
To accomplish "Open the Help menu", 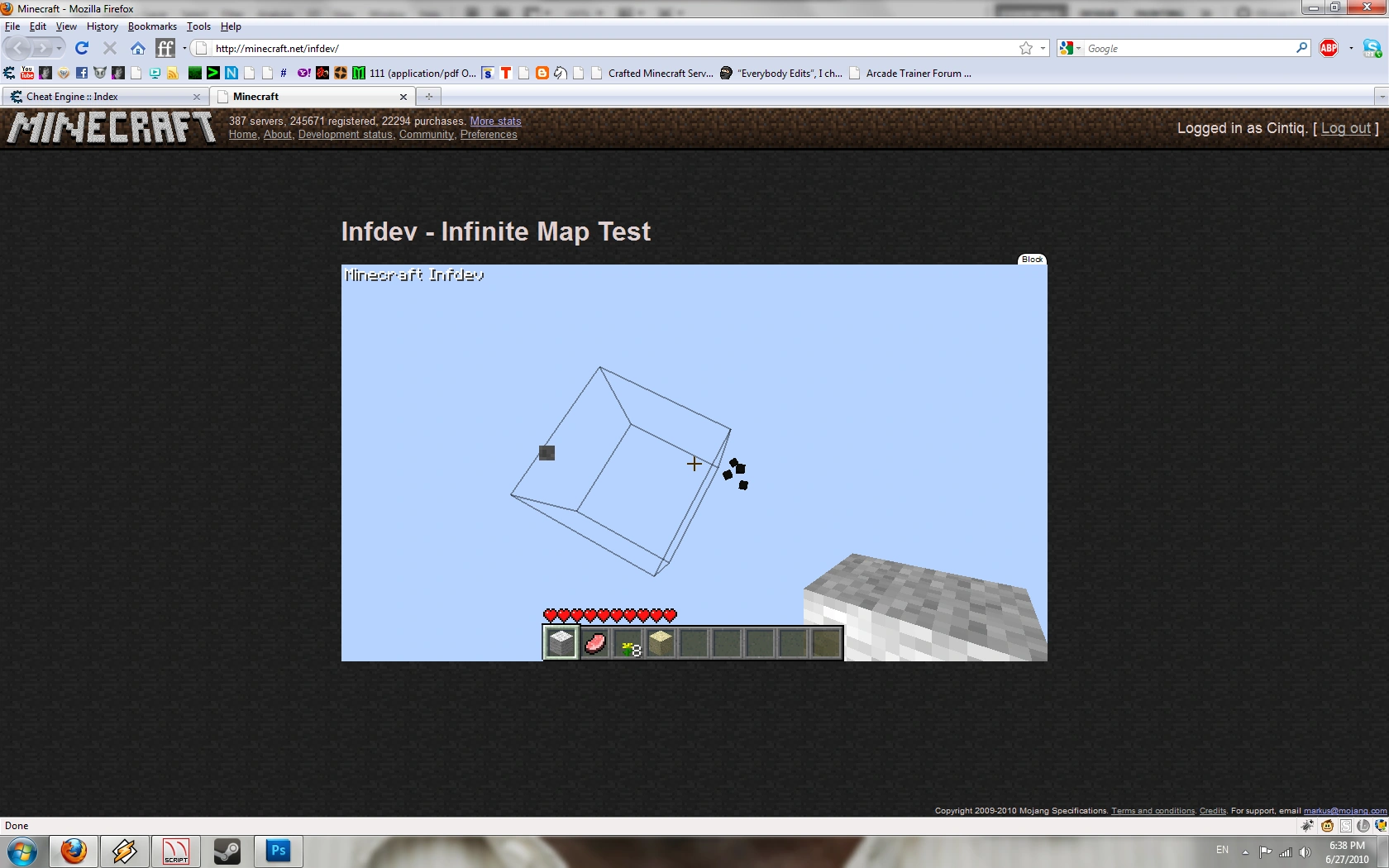I will [x=231, y=26].
